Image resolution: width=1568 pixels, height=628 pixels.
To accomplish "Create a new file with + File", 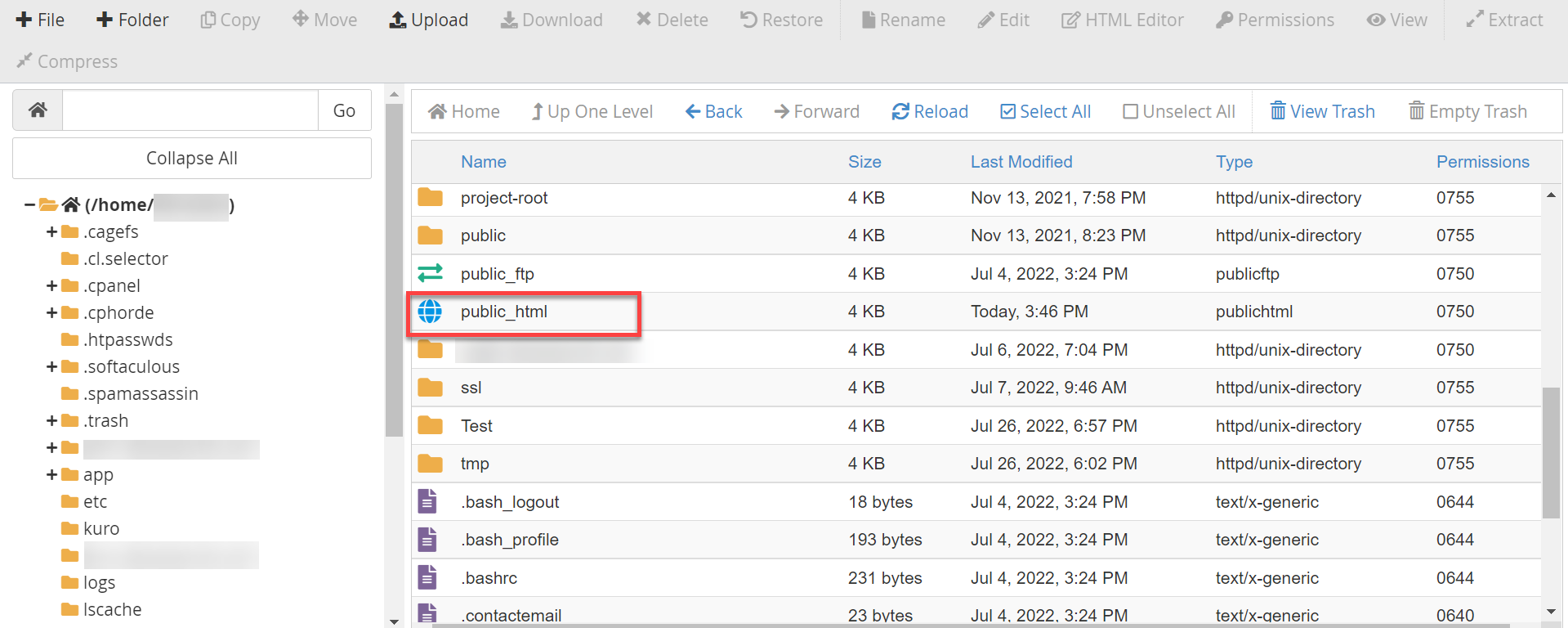I will pos(40,20).
